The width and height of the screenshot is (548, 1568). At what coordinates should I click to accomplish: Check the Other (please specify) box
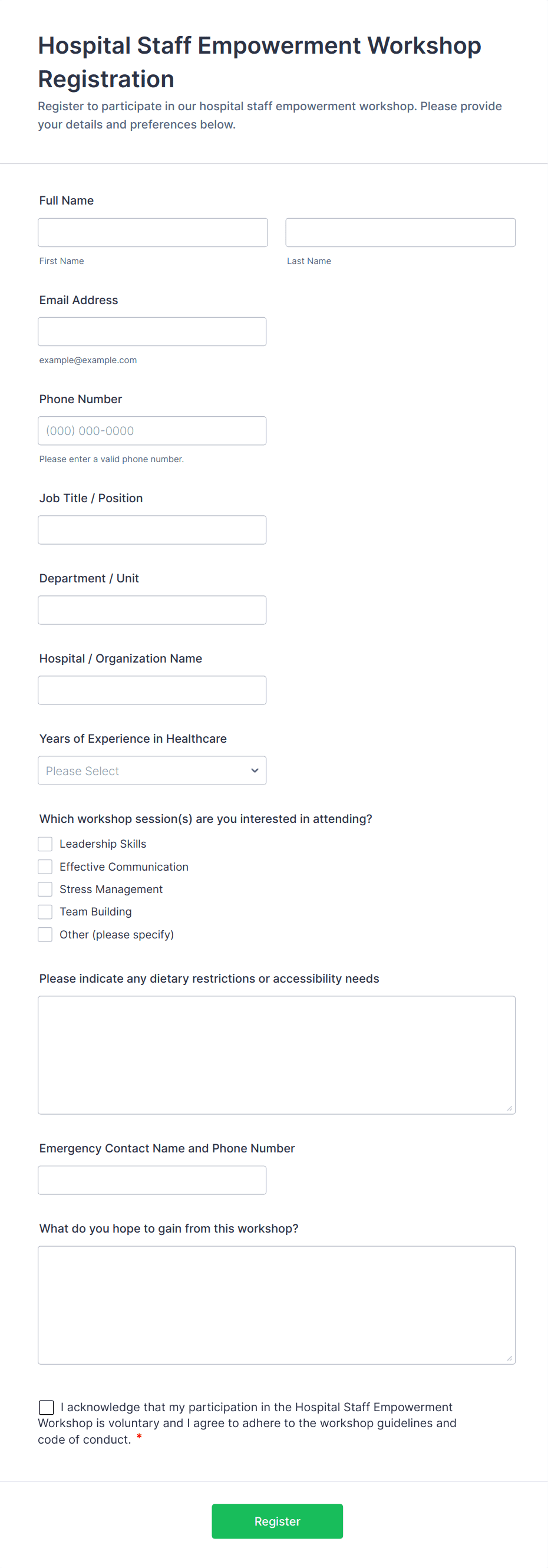point(45,934)
